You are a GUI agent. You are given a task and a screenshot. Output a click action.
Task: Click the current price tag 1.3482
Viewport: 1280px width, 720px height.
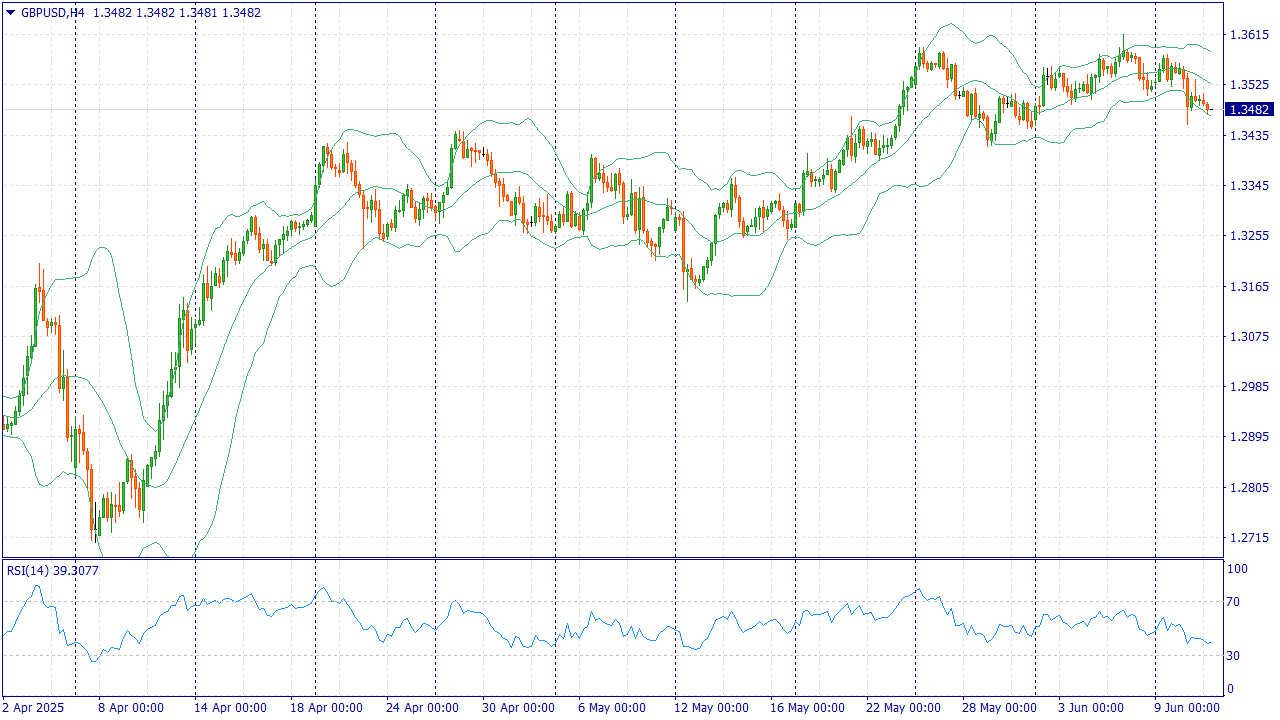tap(1250, 110)
